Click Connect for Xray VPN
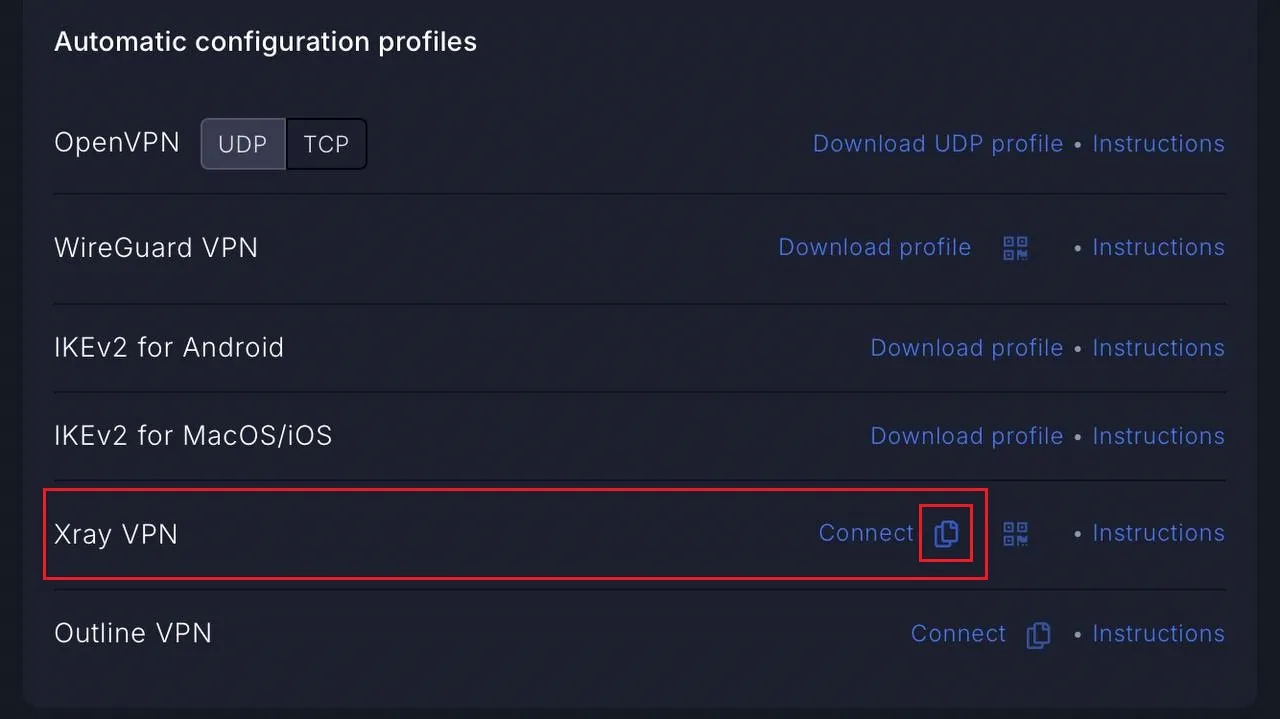1280x719 pixels. point(866,533)
